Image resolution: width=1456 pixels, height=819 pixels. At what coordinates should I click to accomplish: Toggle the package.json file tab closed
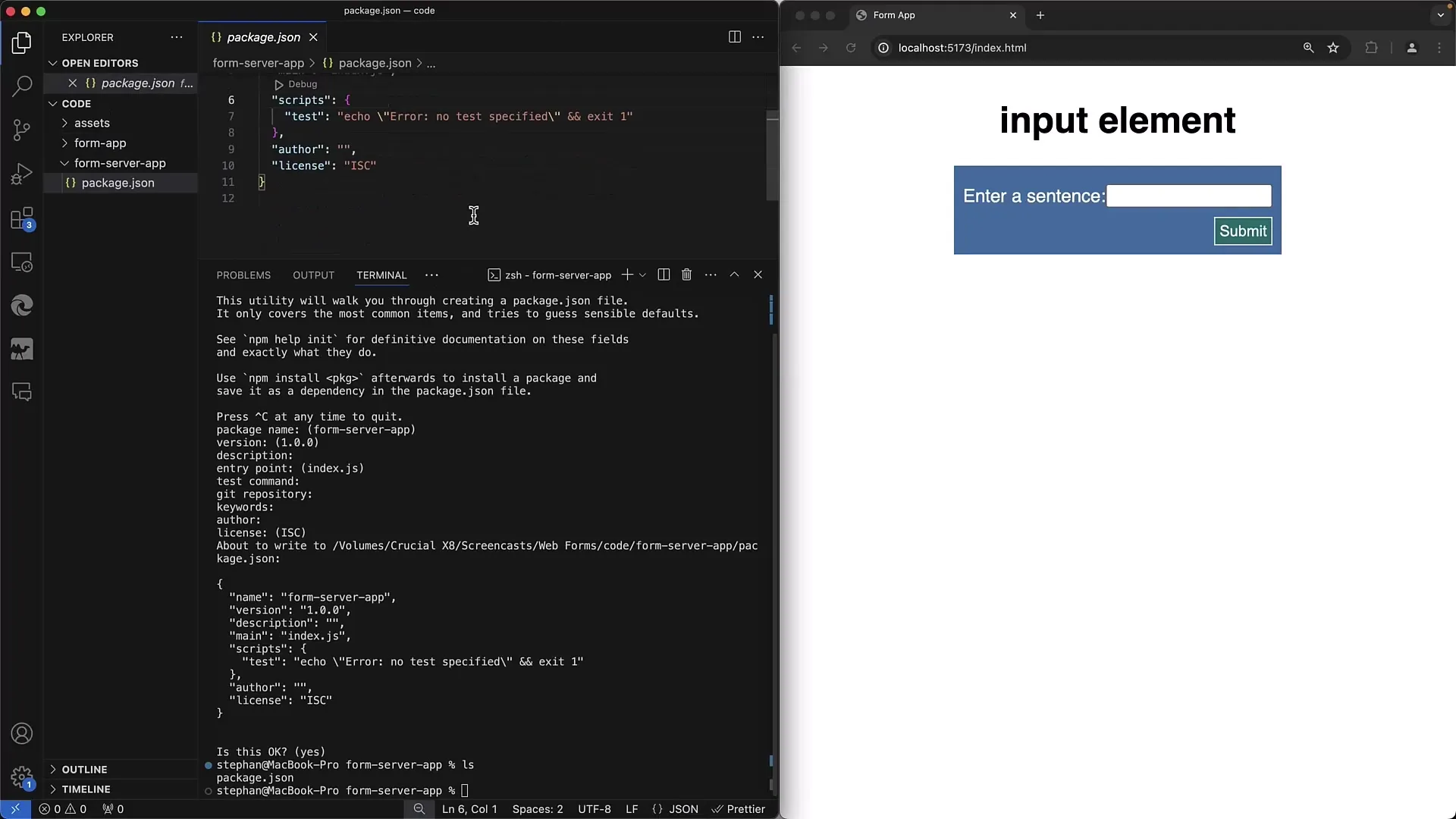tap(313, 37)
